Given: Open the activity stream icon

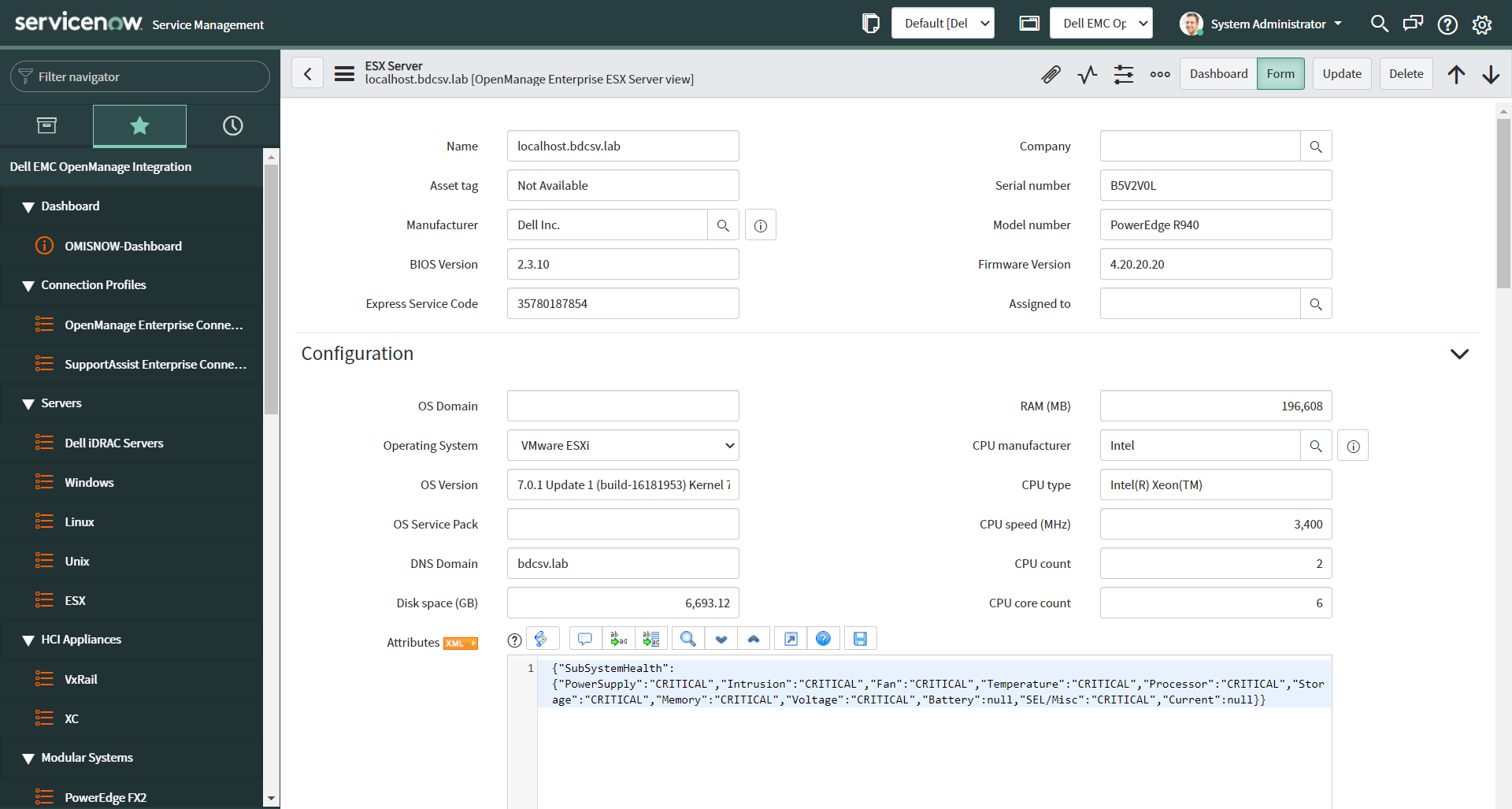Looking at the screenshot, I should coord(1087,73).
